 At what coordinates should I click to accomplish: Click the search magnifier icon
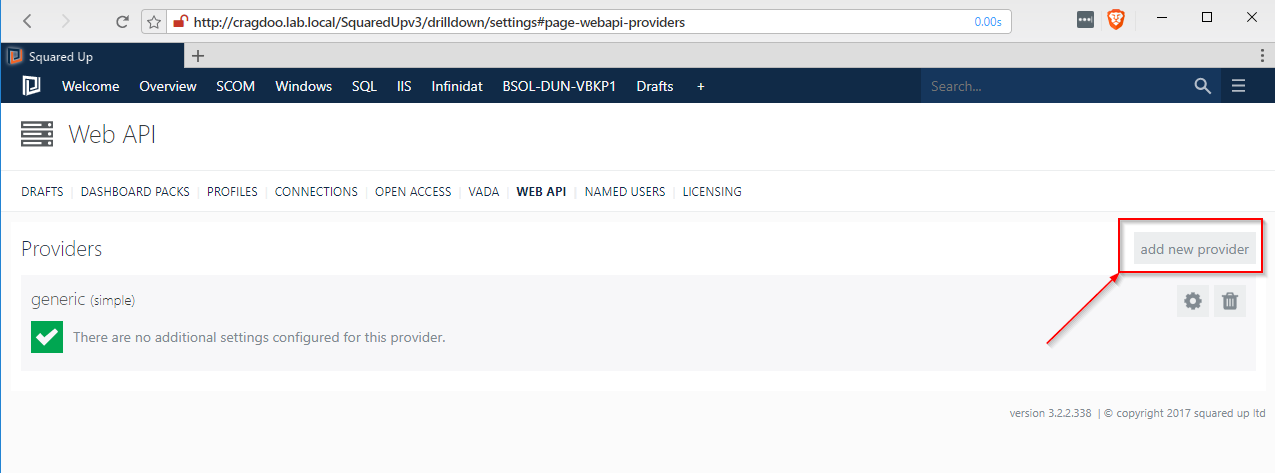pyautogui.click(x=1203, y=86)
